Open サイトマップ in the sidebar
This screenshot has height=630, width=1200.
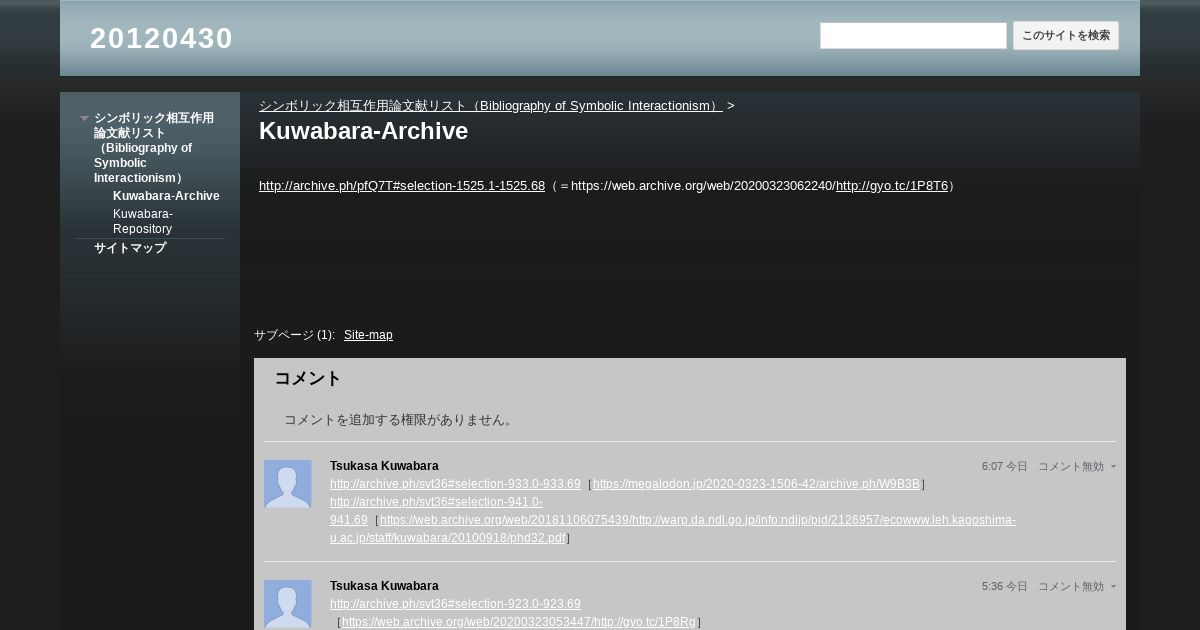coord(130,248)
